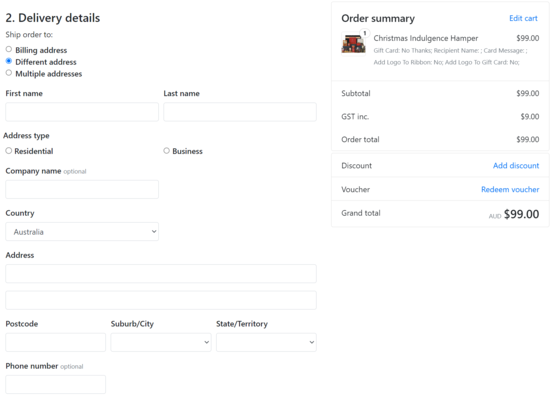Open the Country dropdown showing Australia

click(82, 232)
